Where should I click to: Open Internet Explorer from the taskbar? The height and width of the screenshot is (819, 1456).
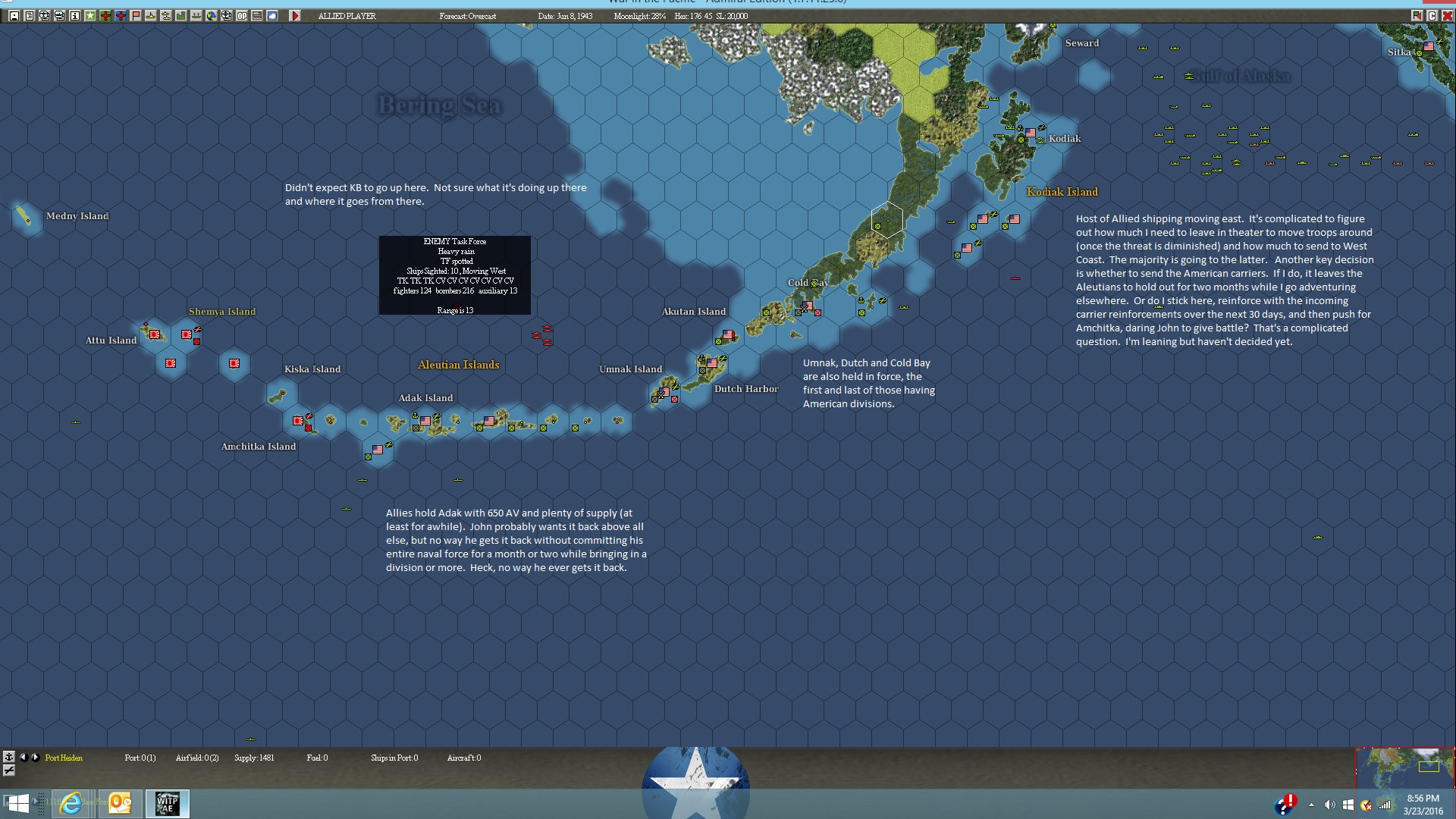point(71,803)
